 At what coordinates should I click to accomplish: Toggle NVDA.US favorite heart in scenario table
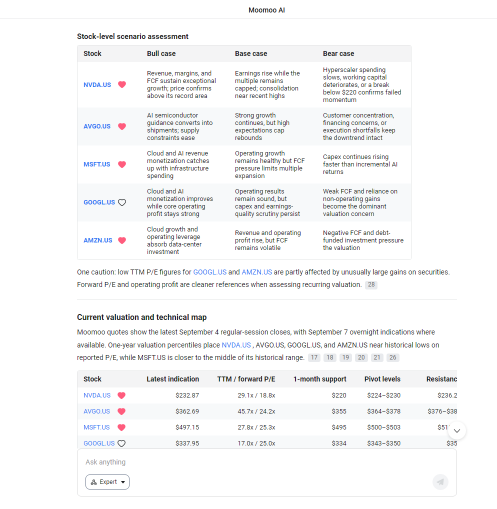pos(122,85)
